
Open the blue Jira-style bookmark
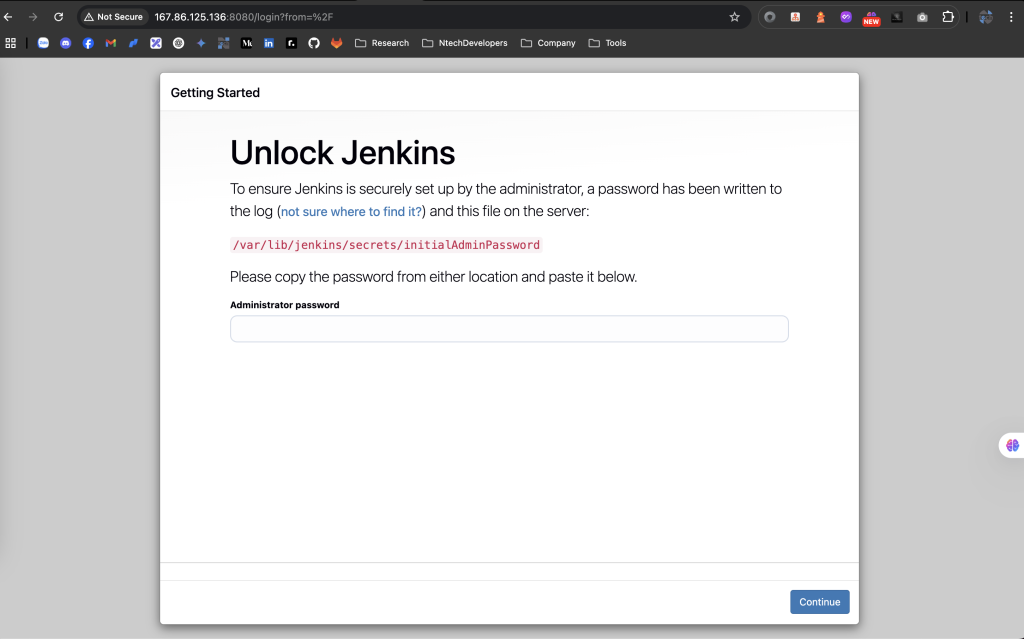(133, 43)
